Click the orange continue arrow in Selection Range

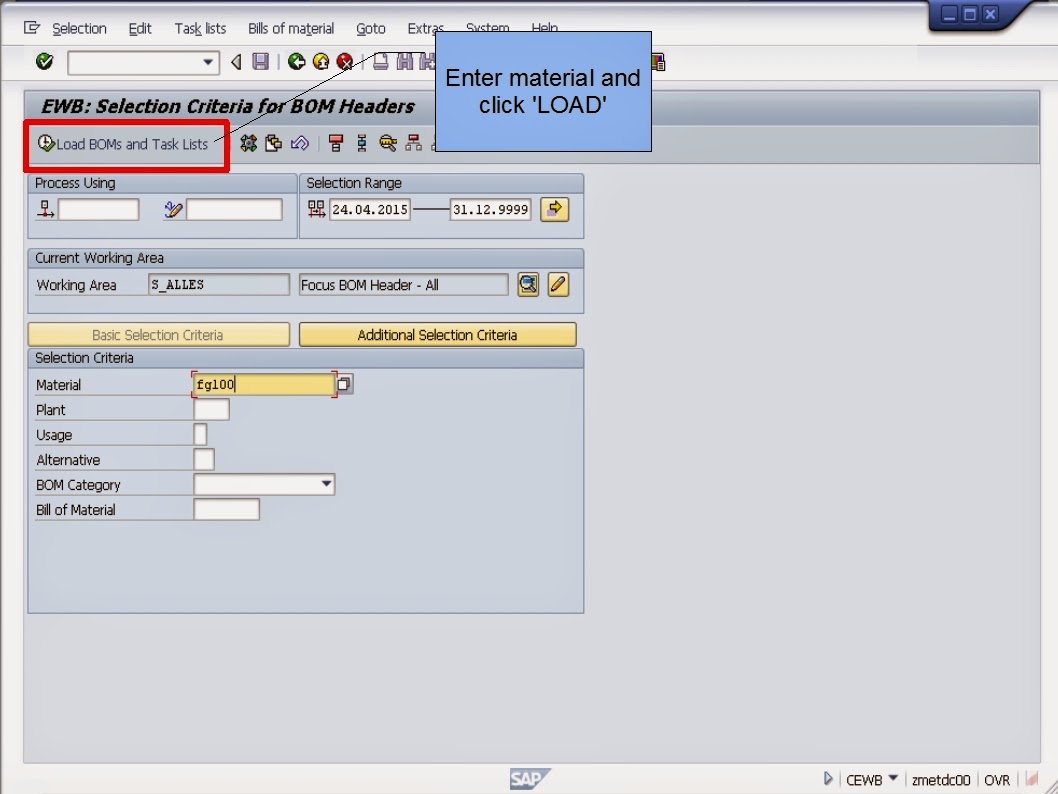554,209
